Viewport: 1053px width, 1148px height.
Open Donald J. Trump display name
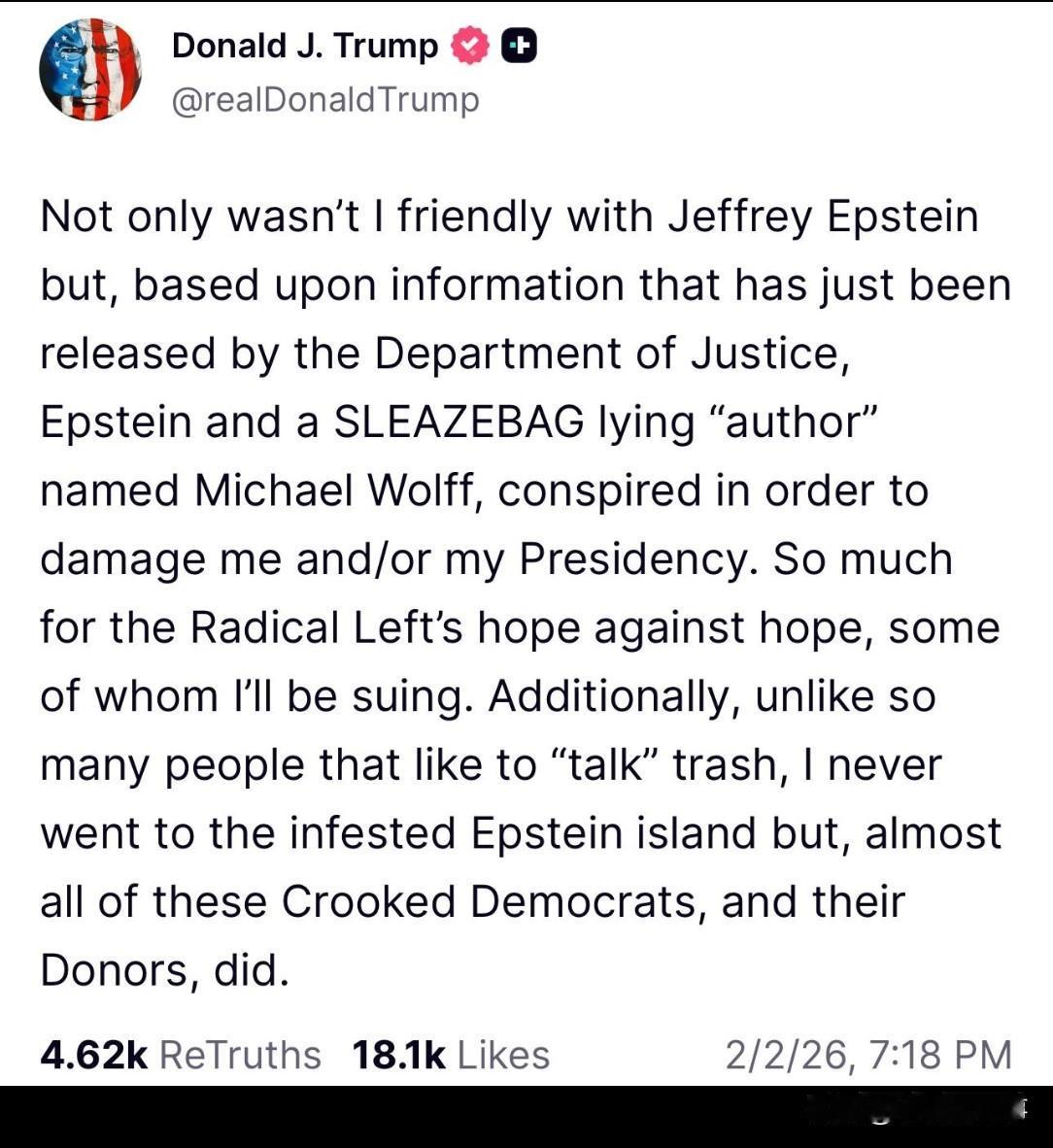click(304, 47)
